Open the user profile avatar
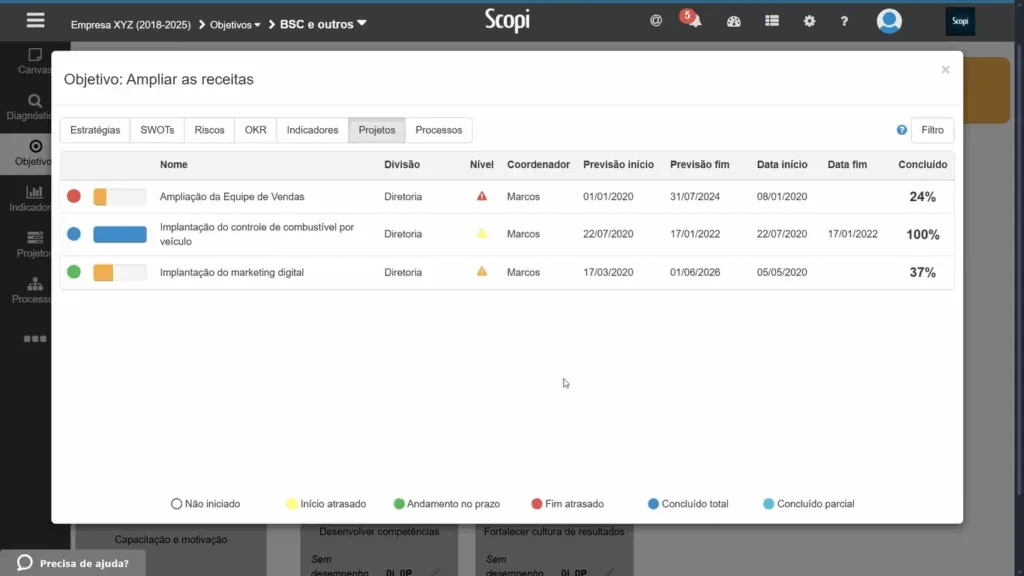The width and height of the screenshot is (1024, 576). (x=889, y=21)
